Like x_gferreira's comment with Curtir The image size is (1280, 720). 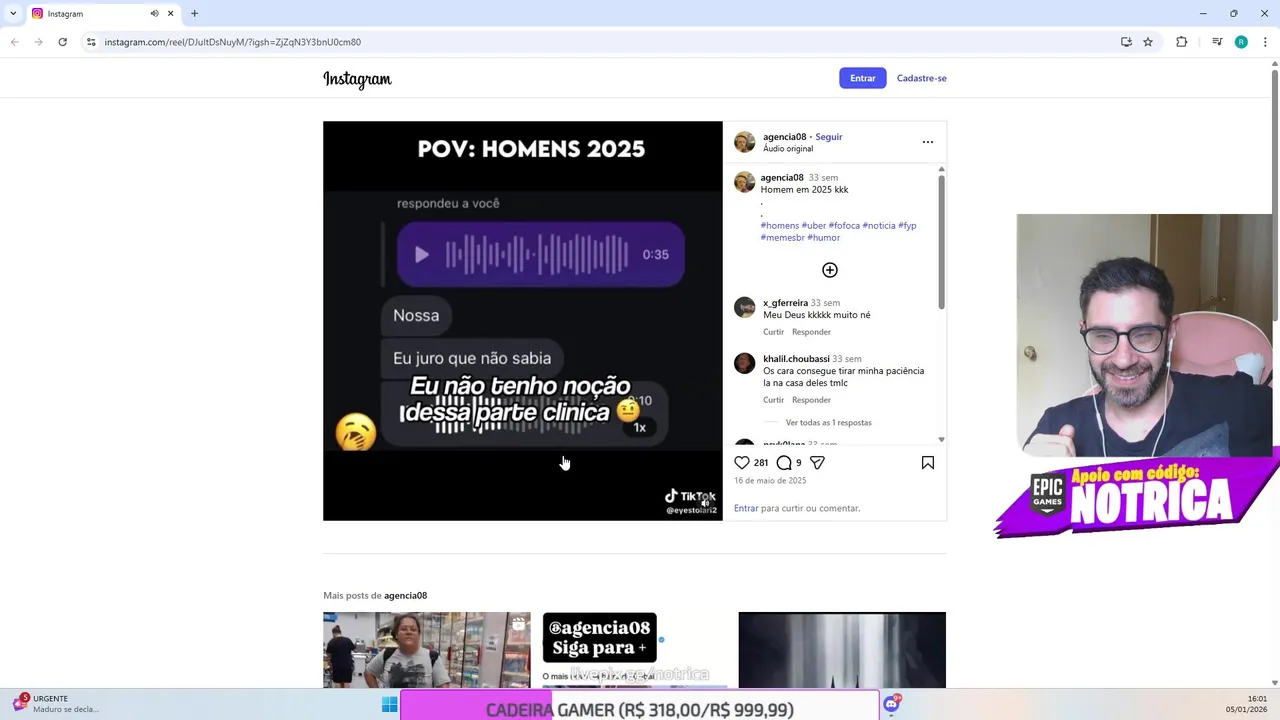pos(773,332)
